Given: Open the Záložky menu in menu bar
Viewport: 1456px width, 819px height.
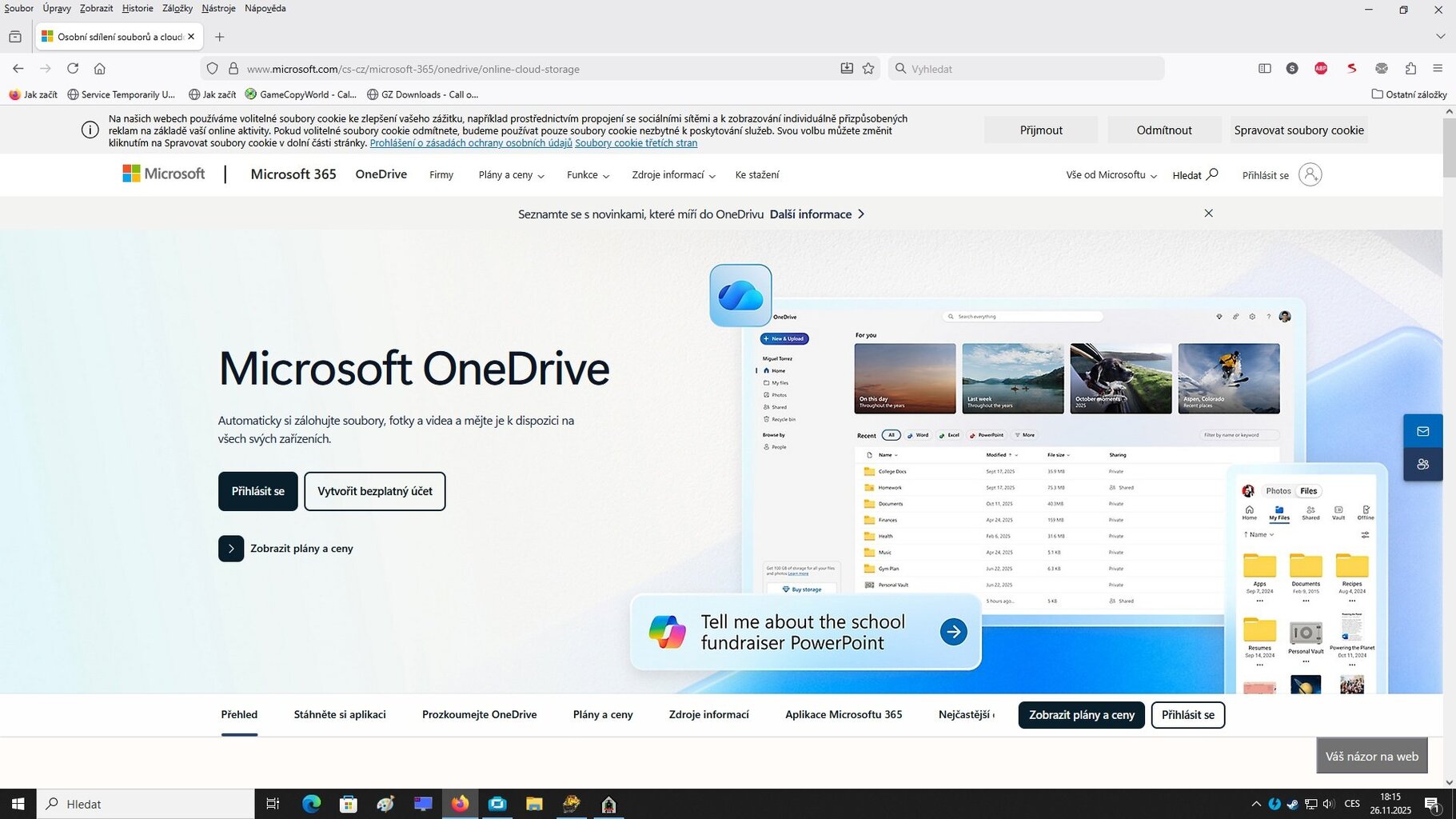Looking at the screenshot, I should click(177, 8).
